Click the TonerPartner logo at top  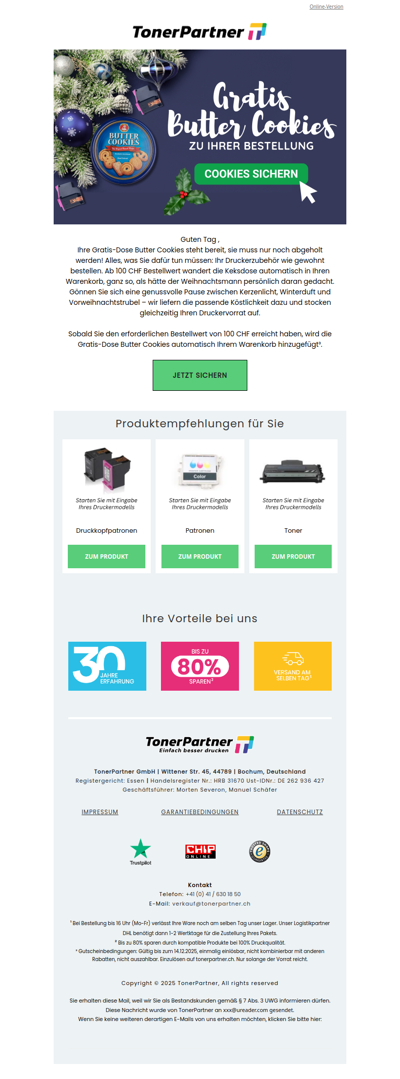pyautogui.click(x=200, y=32)
